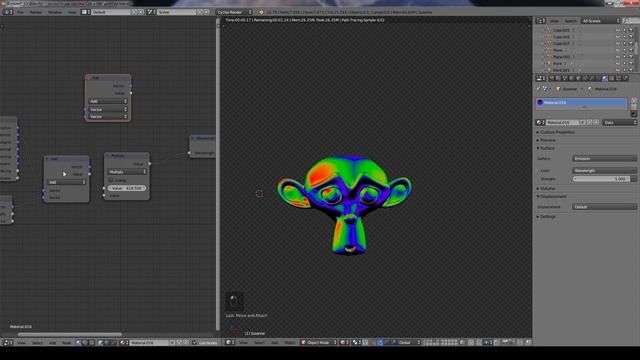Toggle visibility eye for Cube.015
The height and width of the screenshot is (360, 640).
pyautogui.click(x=618, y=30)
